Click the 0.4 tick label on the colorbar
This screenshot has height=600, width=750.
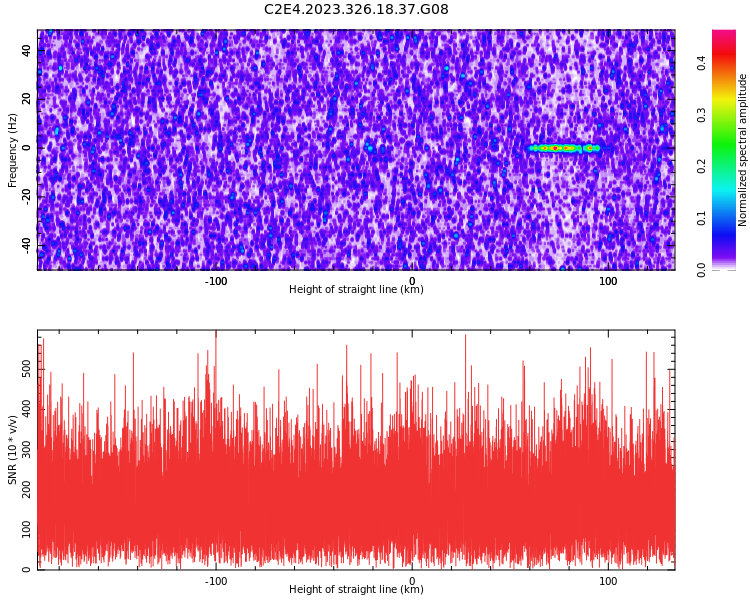pyautogui.click(x=701, y=63)
